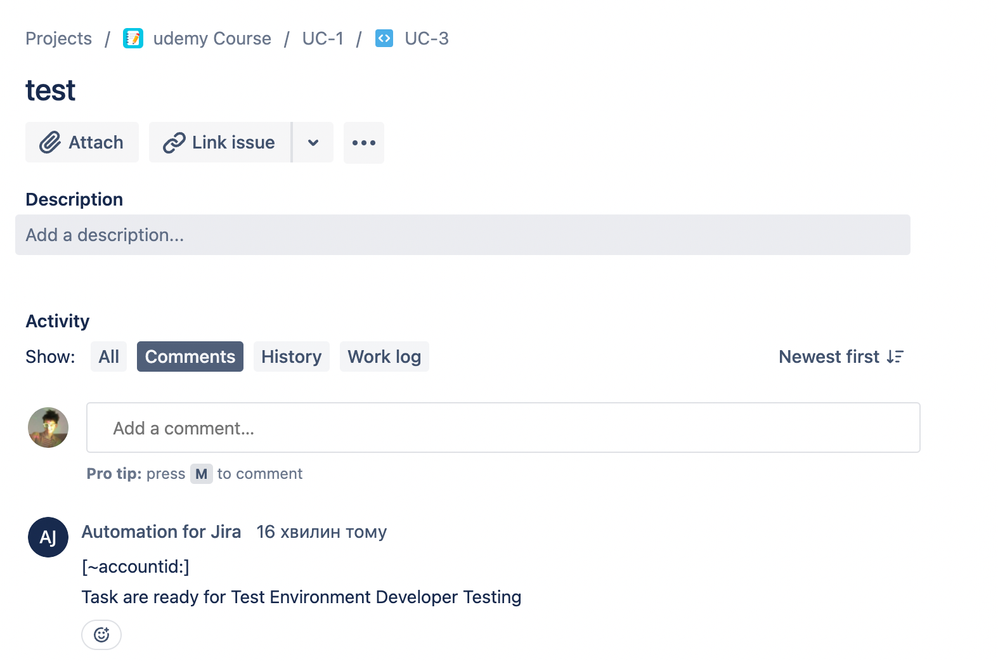Go to Projects breadcrumb link
998x661 pixels.
coord(59,38)
